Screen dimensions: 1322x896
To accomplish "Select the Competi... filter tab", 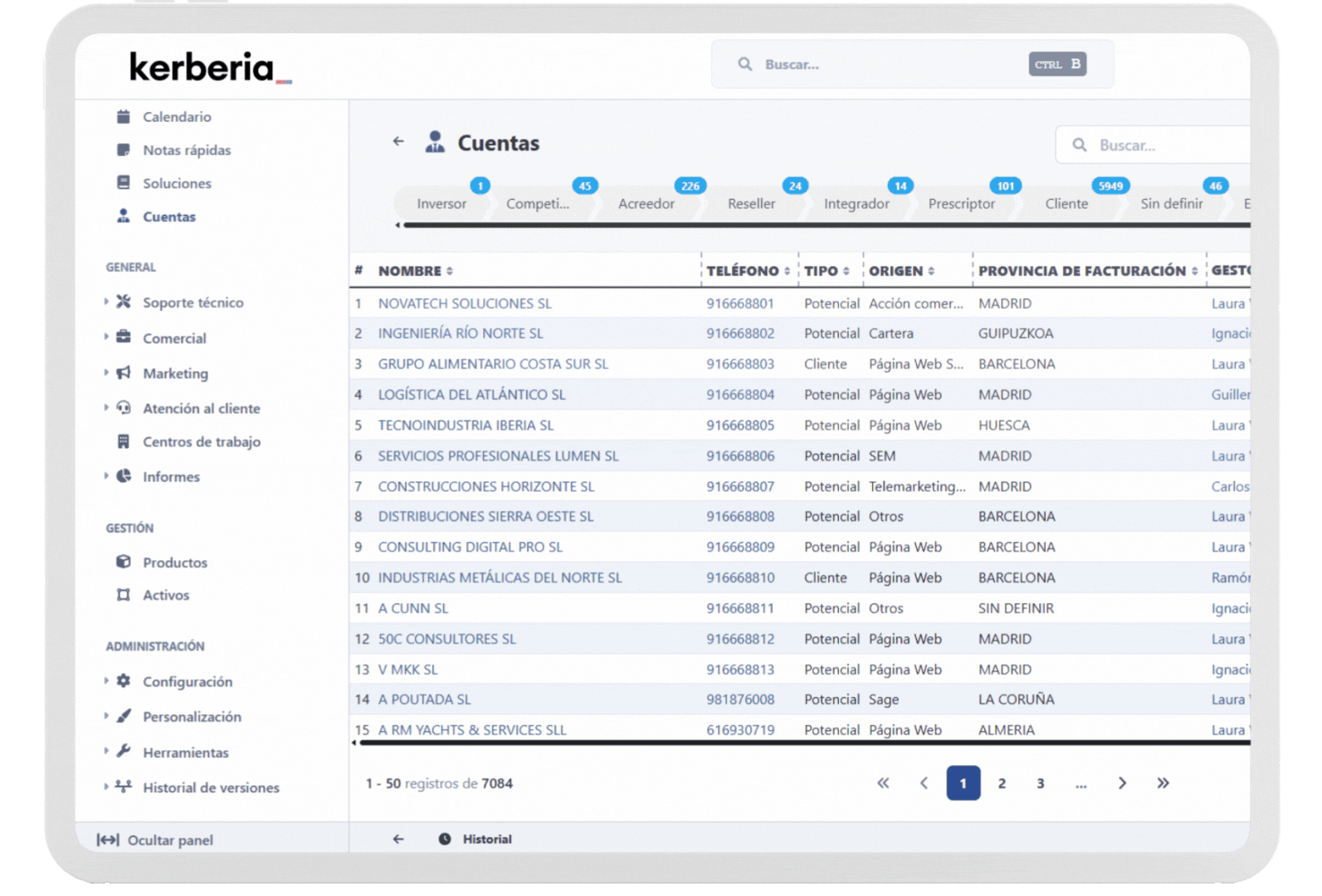I will coord(538,204).
